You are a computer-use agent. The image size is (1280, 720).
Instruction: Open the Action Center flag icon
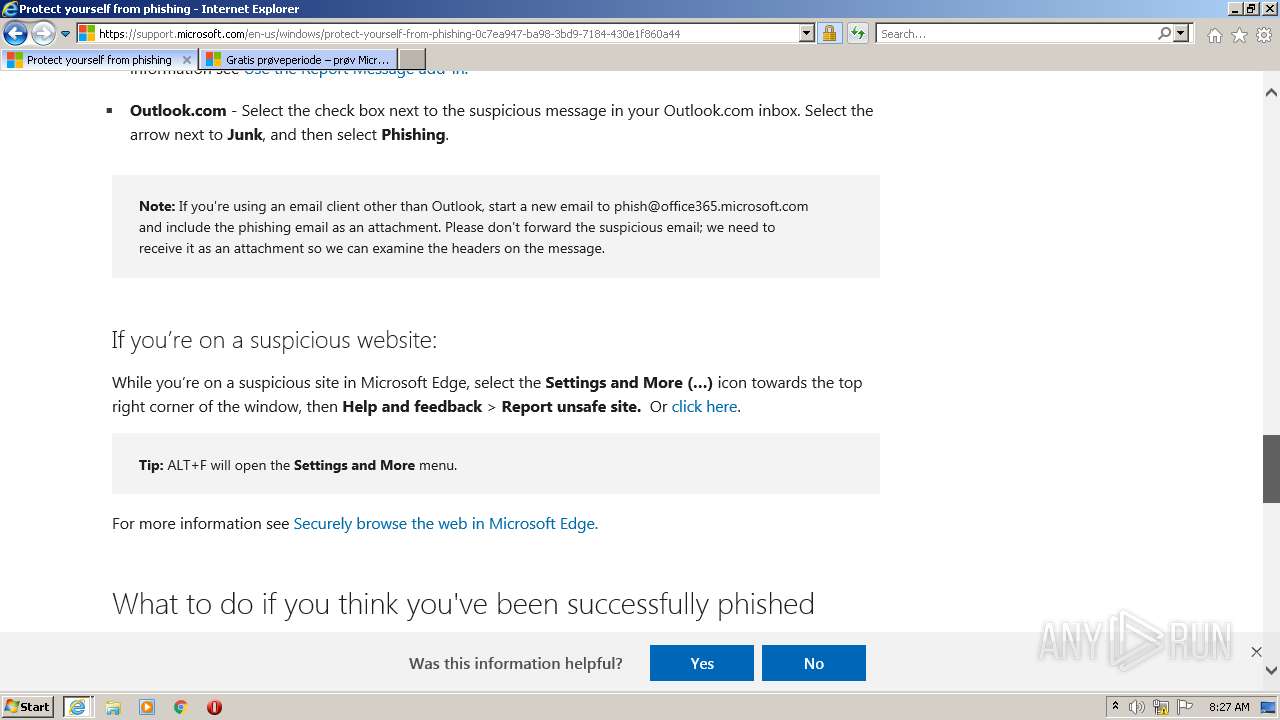point(1185,707)
